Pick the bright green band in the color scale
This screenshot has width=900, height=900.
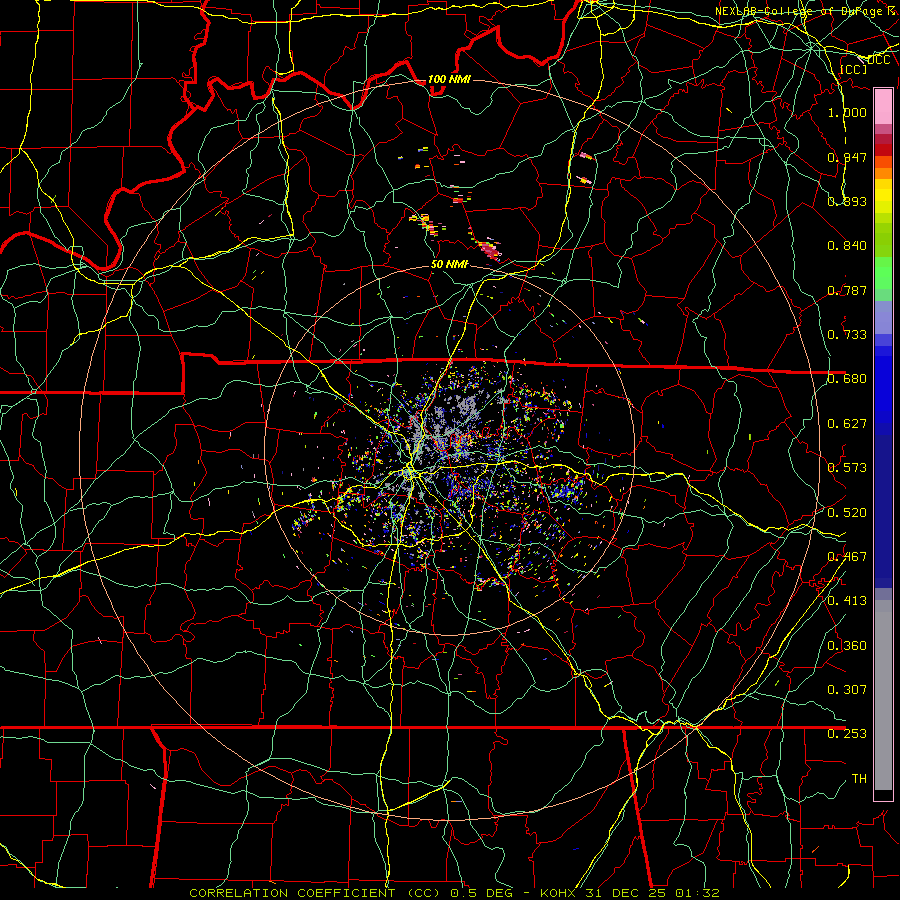click(883, 273)
